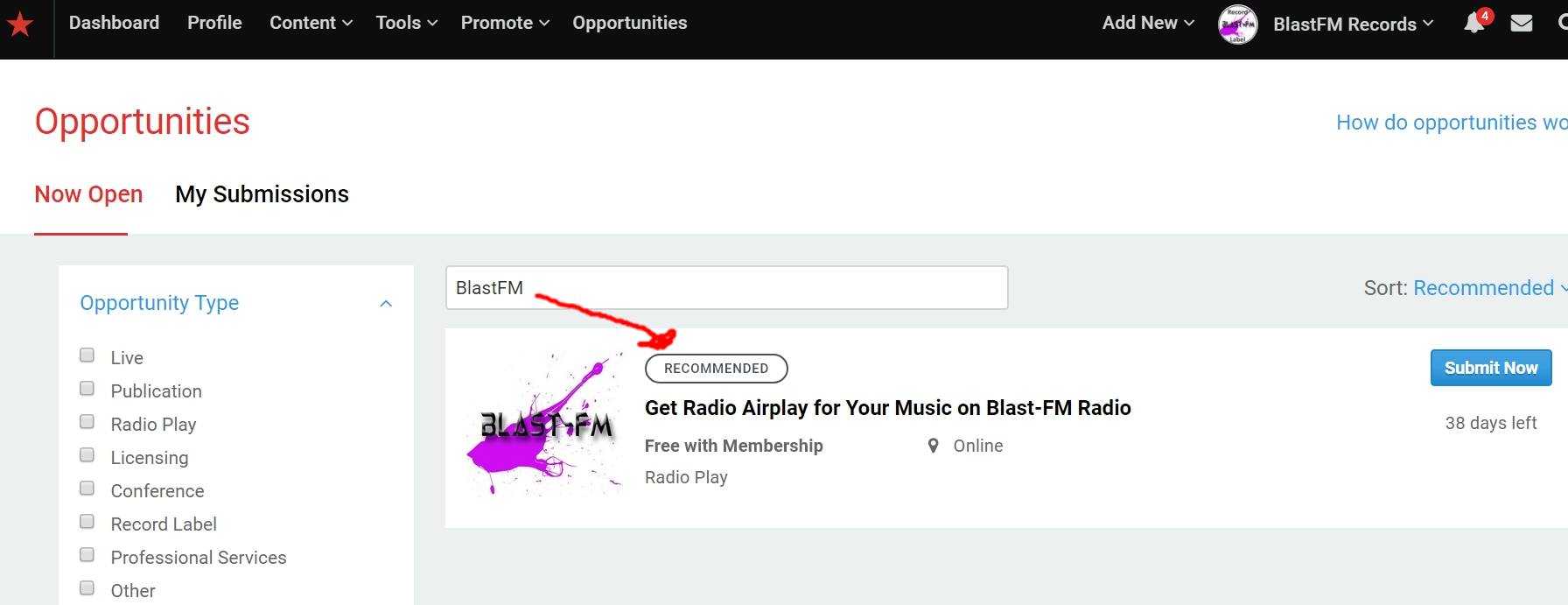Switch to the My Submissions tab

[262, 194]
